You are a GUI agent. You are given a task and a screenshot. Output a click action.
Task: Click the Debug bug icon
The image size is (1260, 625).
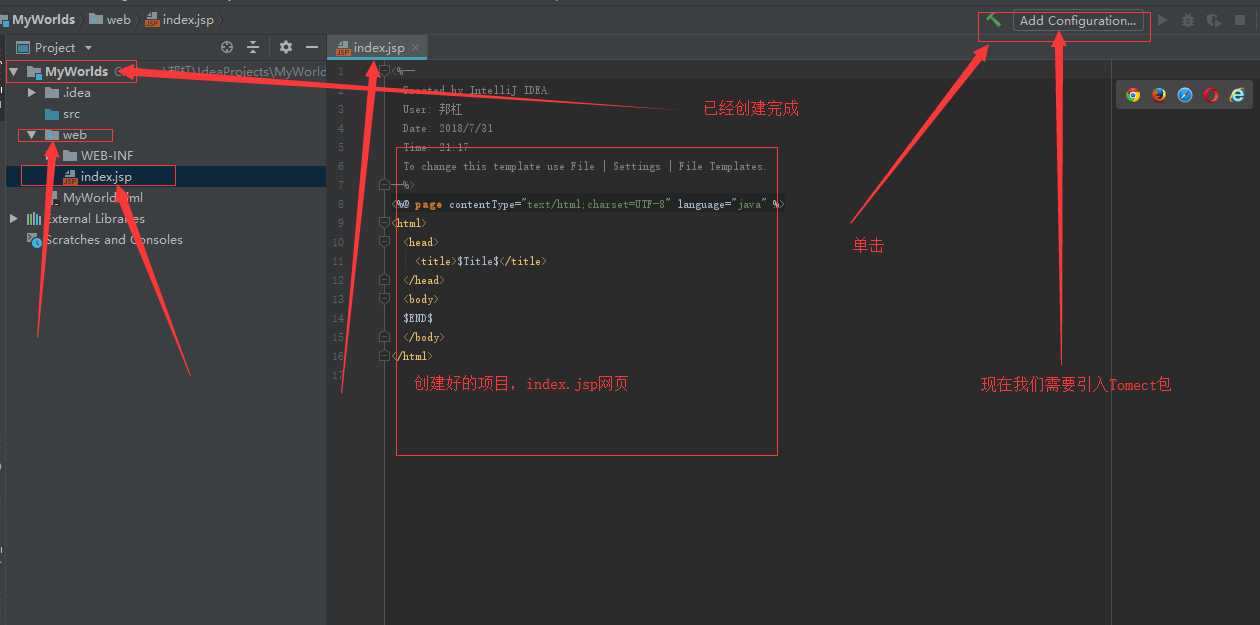[x=1188, y=20]
